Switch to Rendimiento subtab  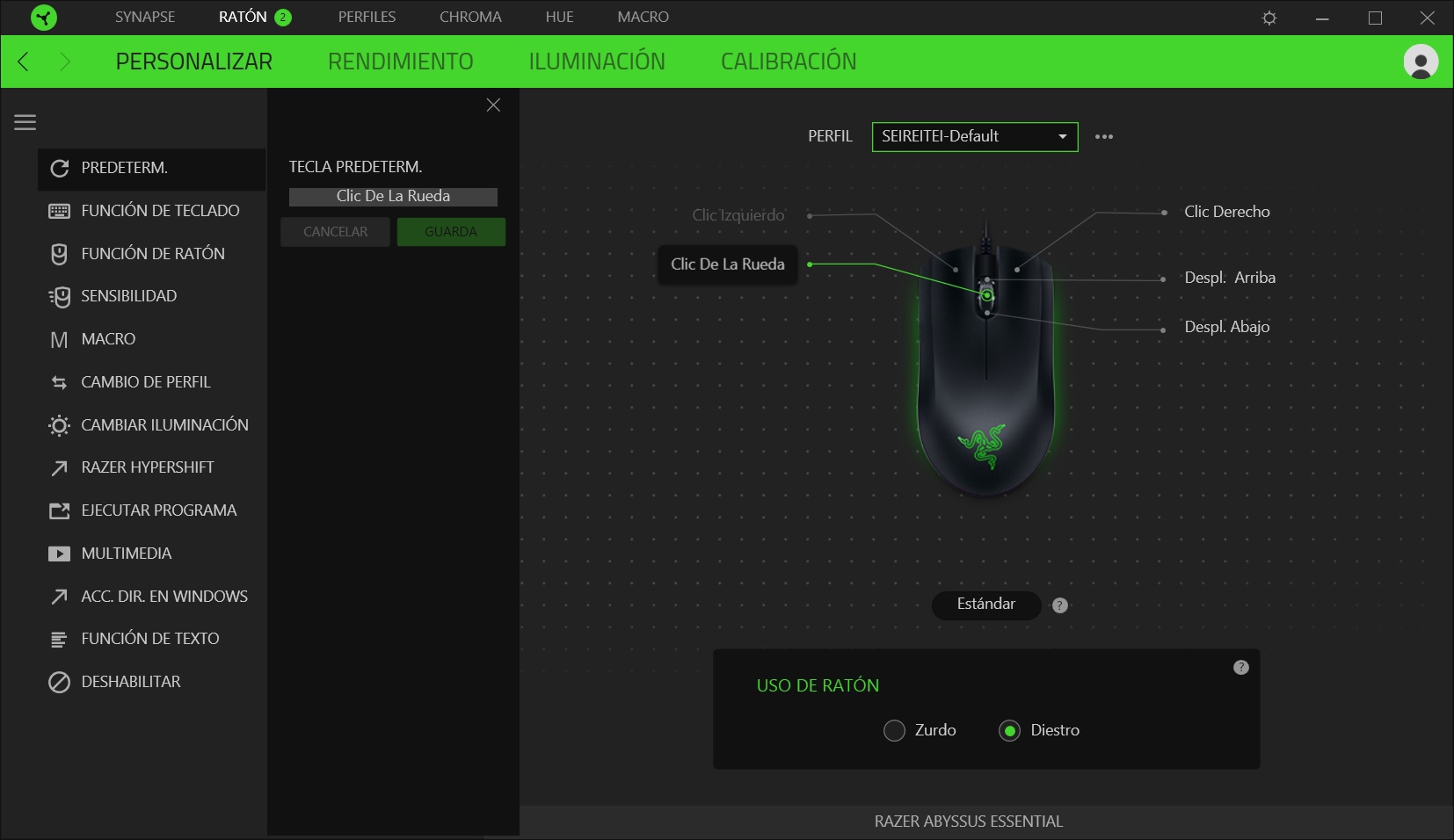[401, 62]
